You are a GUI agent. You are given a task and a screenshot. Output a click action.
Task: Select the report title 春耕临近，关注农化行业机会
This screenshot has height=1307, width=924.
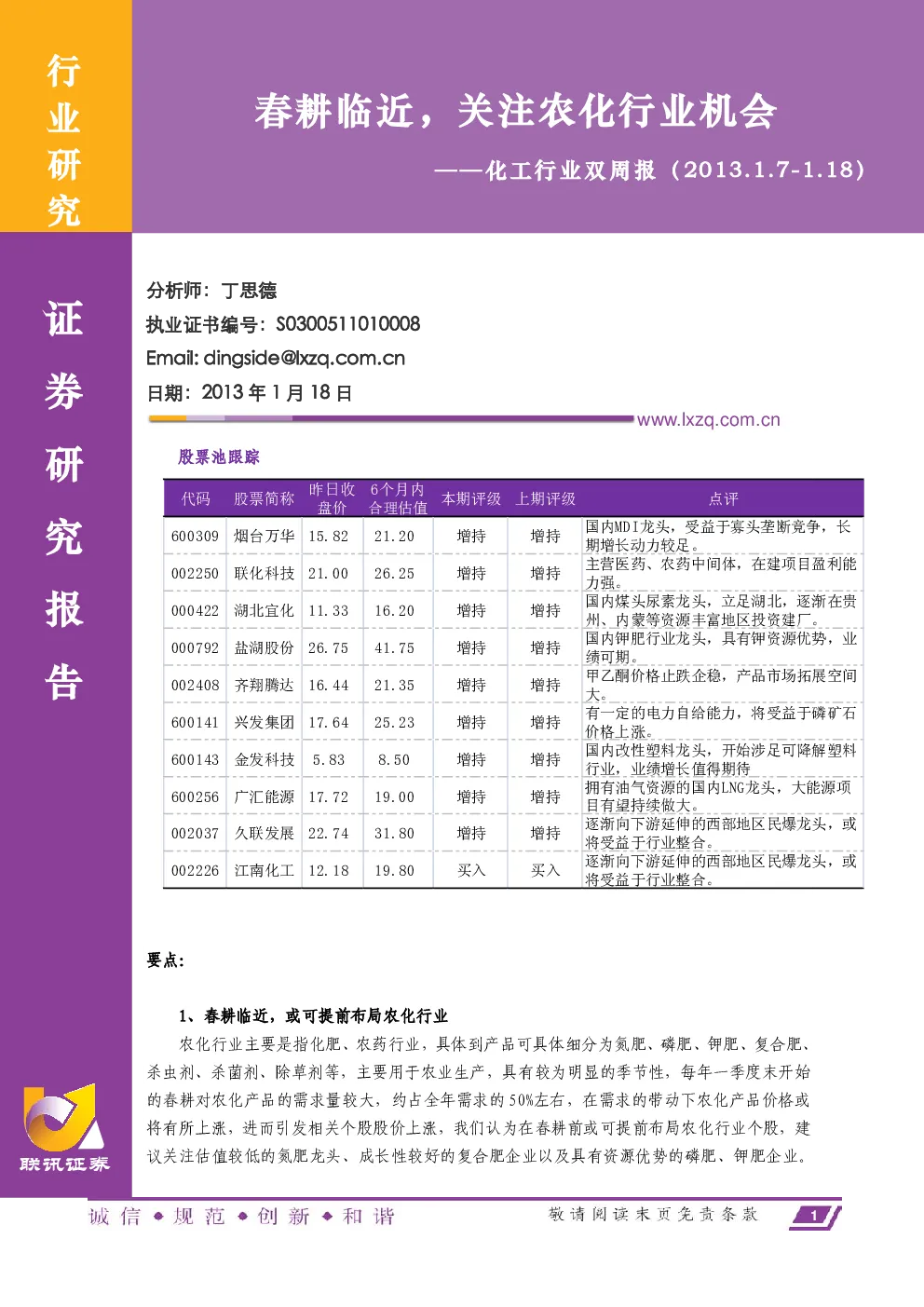(515, 112)
